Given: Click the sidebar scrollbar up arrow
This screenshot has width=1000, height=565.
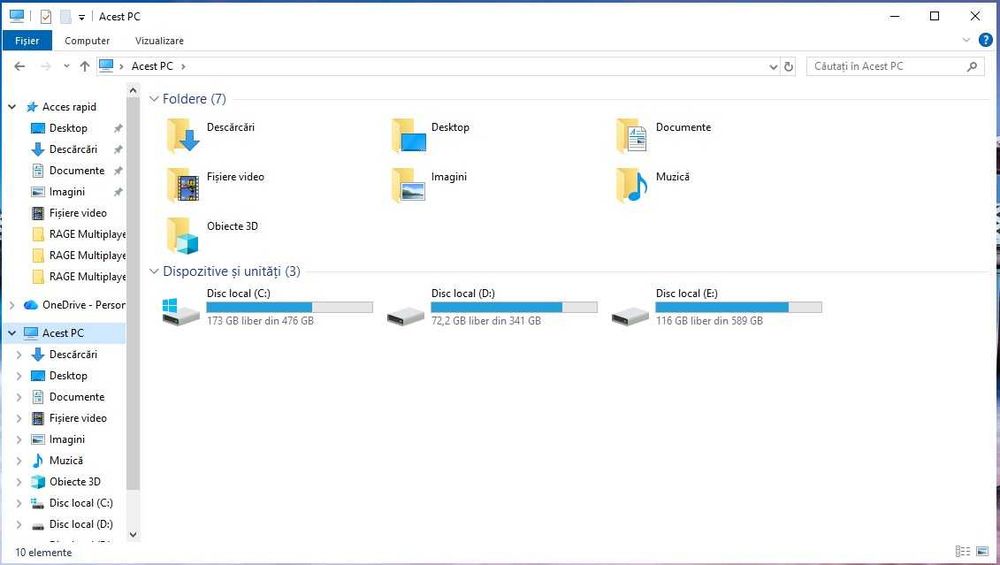Looking at the screenshot, I should (133, 91).
